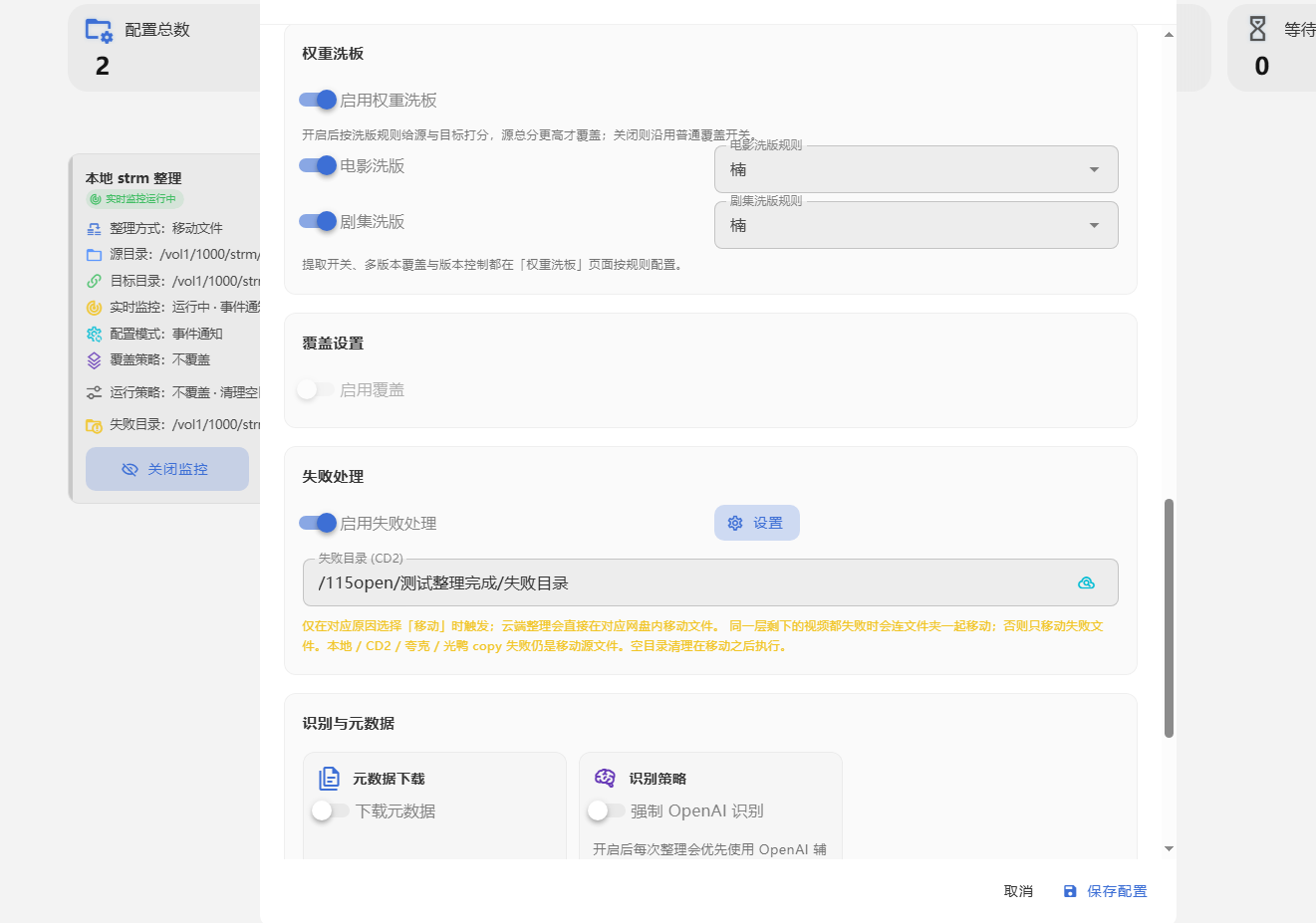Click the 覆盖策略: 不覆盖 row text
Image resolution: width=1316 pixels, height=923 pixels.
160,360
